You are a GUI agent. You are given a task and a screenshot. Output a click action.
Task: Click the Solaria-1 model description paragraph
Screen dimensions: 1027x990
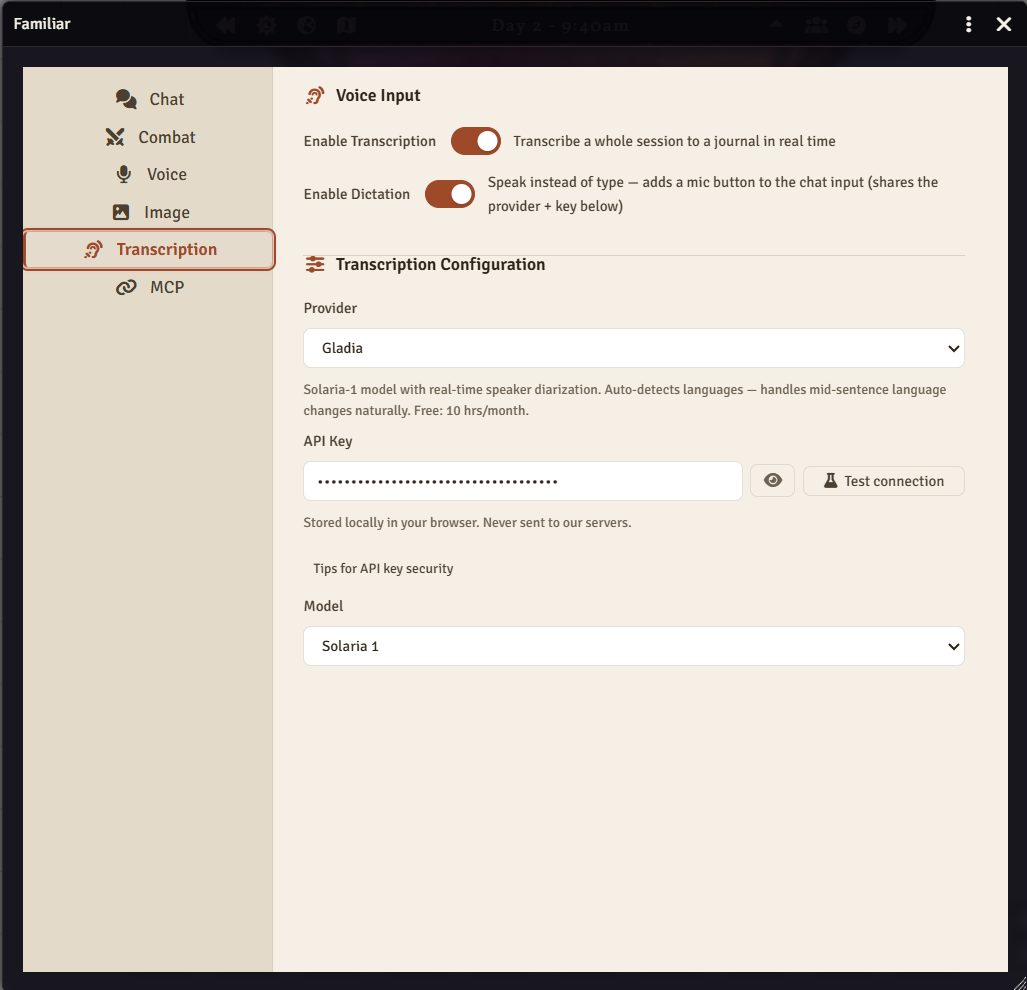tap(624, 400)
